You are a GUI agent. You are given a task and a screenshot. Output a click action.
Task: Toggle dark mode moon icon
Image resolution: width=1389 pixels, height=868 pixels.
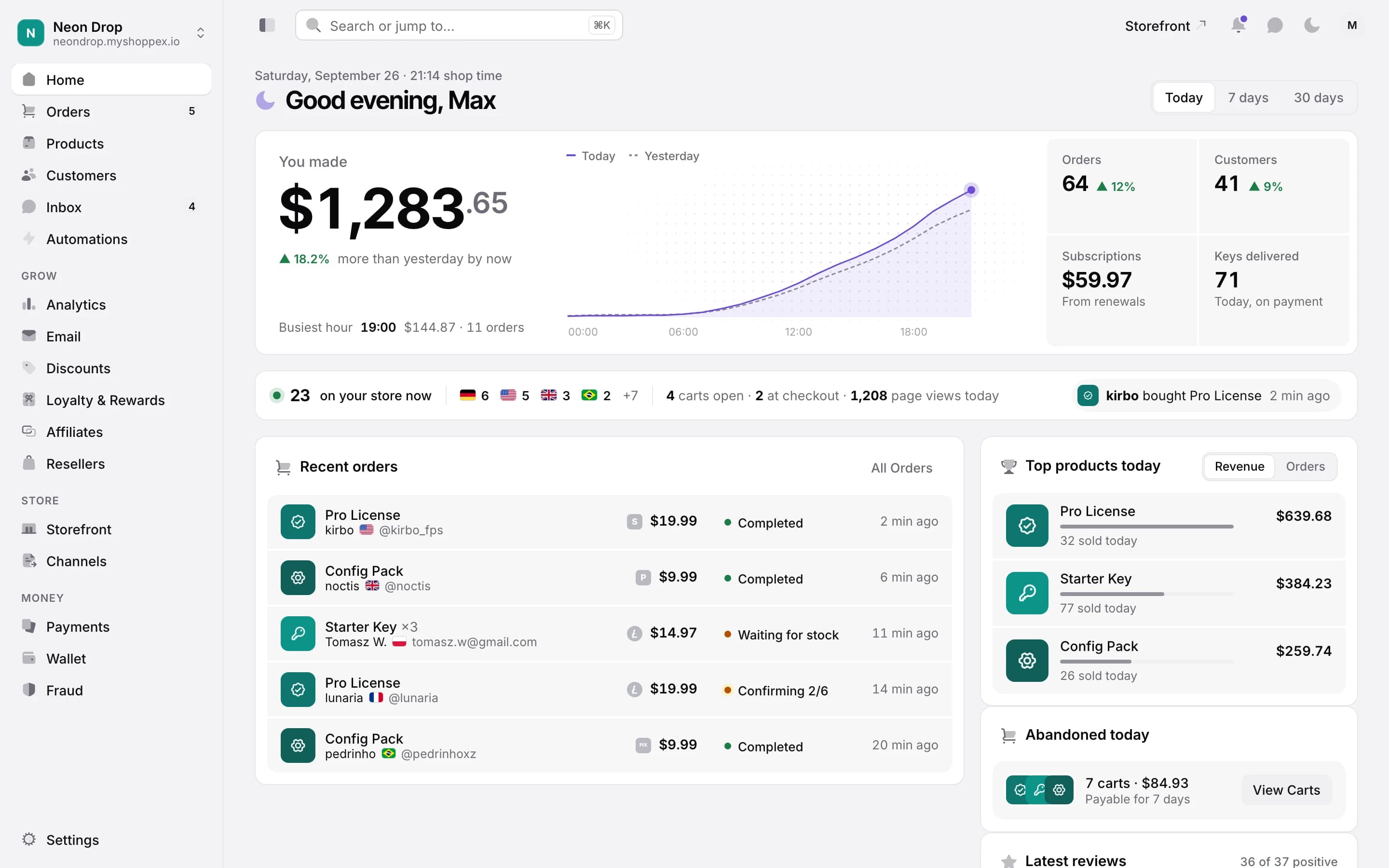coord(1311,25)
